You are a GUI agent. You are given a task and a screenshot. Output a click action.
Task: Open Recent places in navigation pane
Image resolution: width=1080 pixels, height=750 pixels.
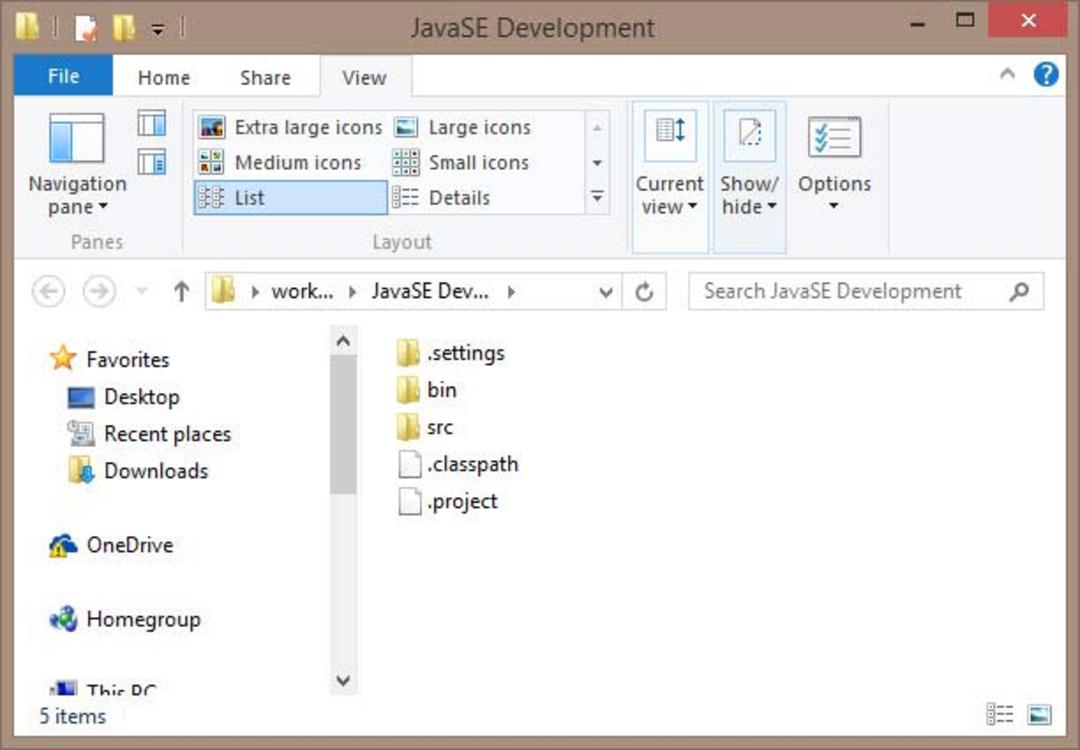149,434
